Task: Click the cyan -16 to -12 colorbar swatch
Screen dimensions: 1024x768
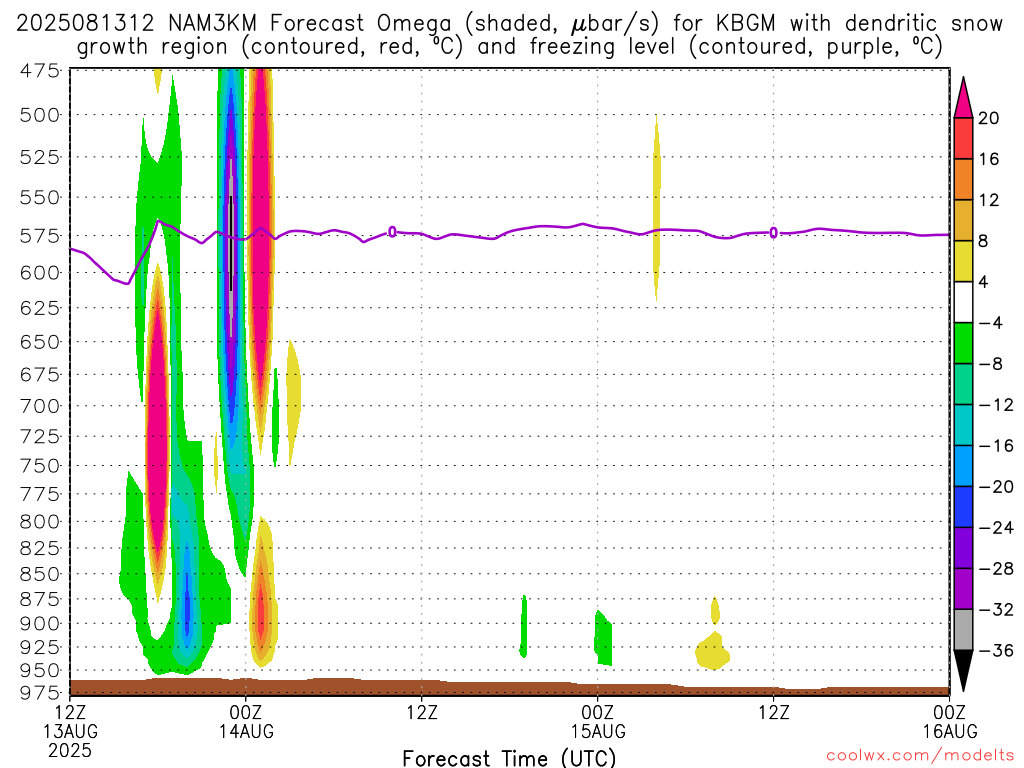Action: [963, 425]
